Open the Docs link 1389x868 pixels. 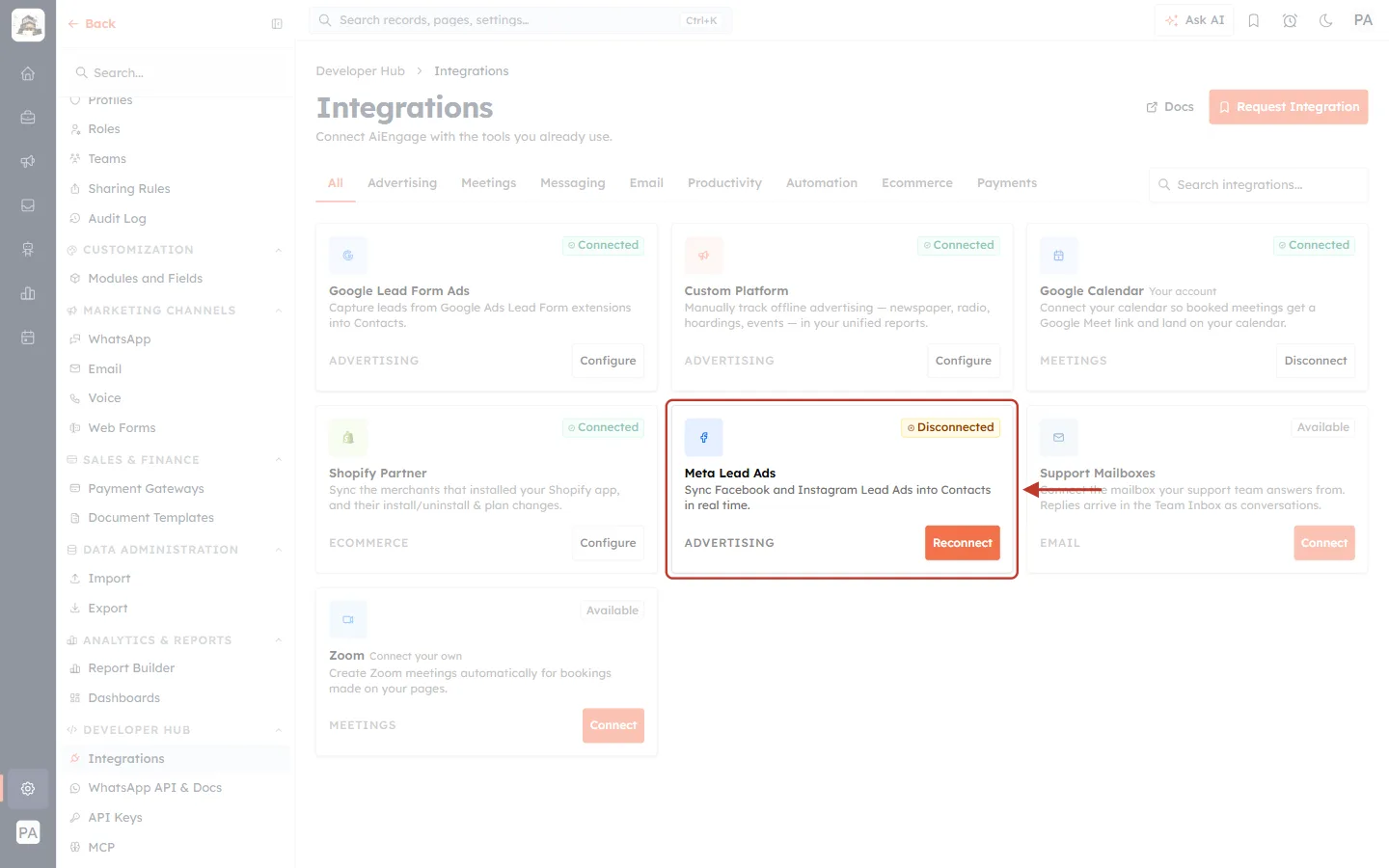pyautogui.click(x=1170, y=107)
